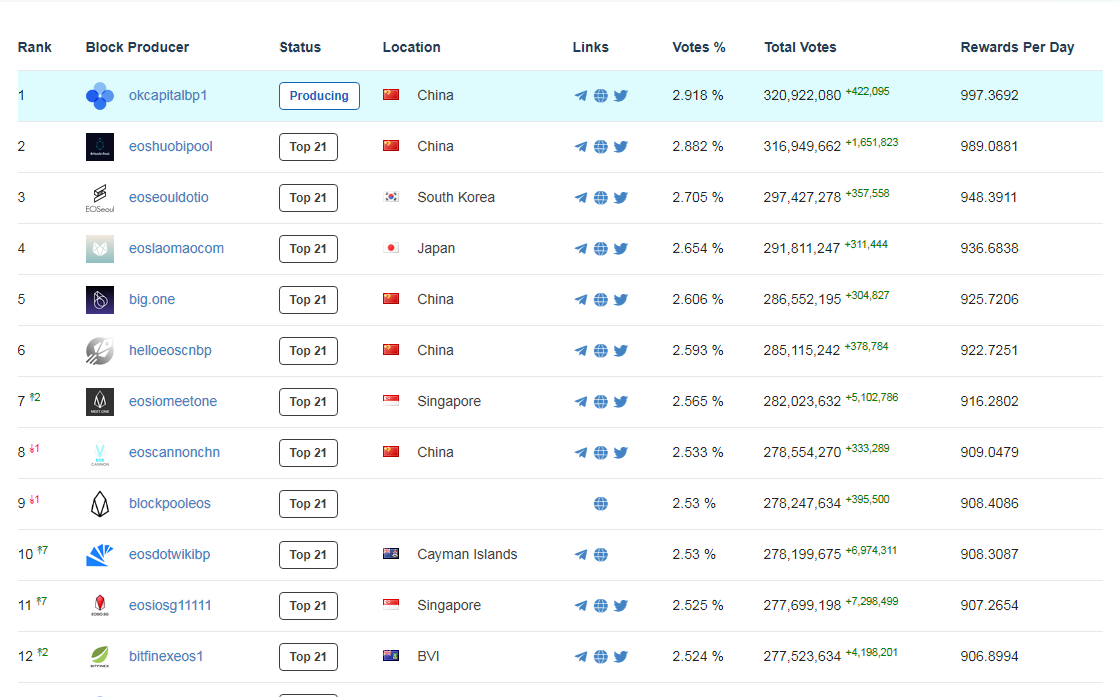The width and height of the screenshot is (1119, 697).
Task: Open helloeoscnbp producer link
Action: tap(170, 350)
